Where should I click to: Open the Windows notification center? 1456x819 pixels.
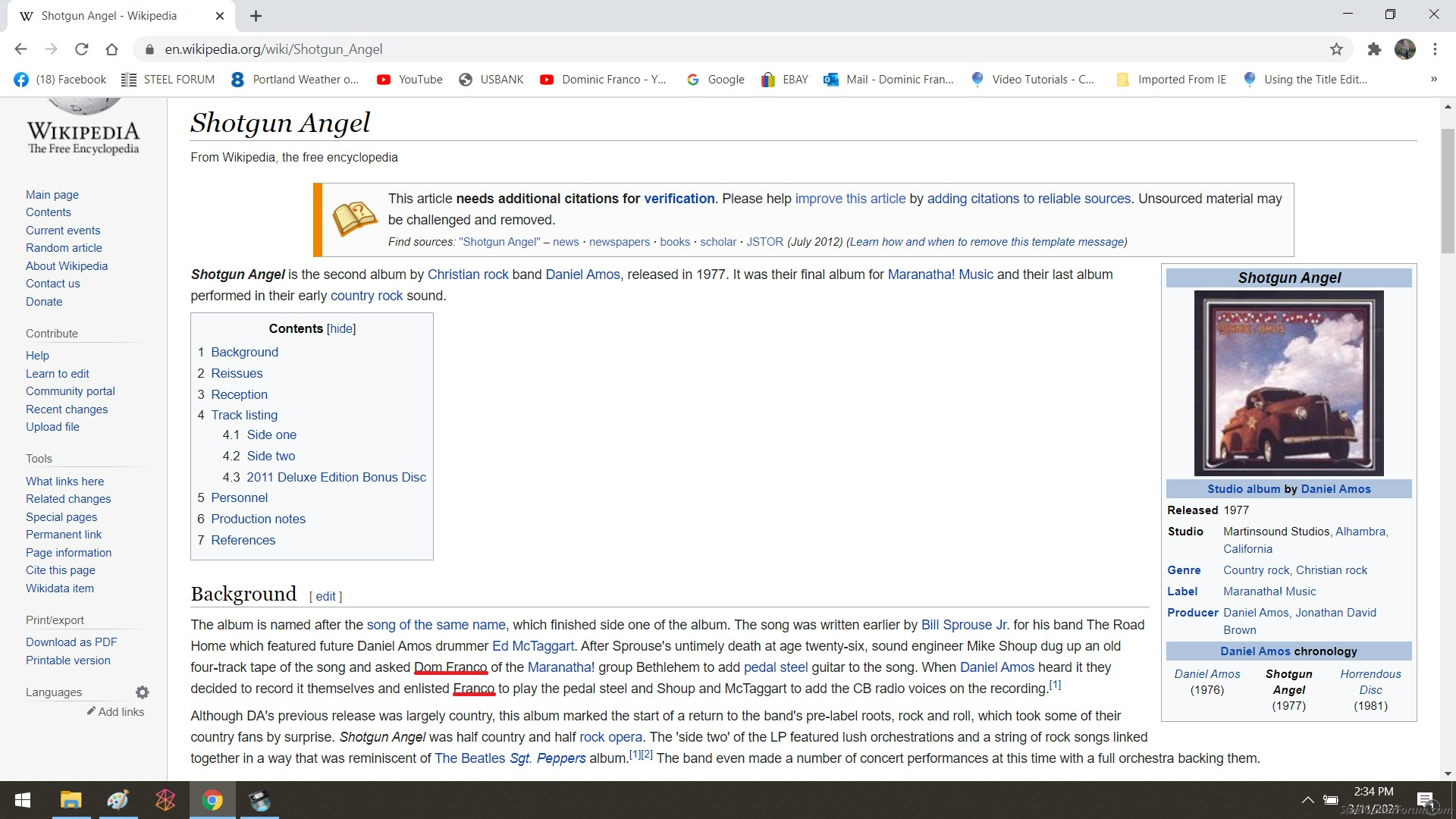1425,799
